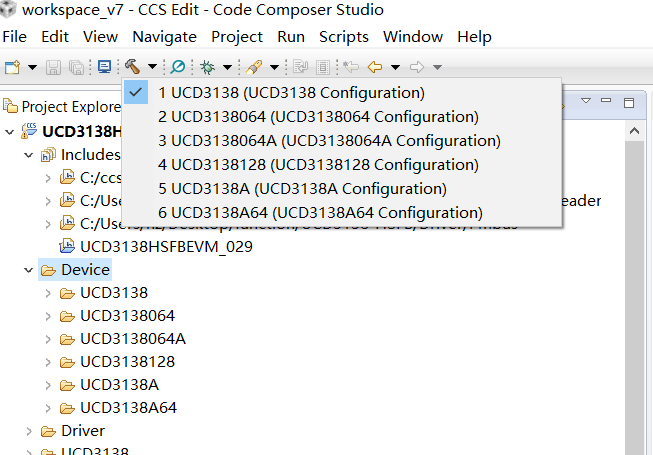Click the Debug bug icon

[208, 67]
